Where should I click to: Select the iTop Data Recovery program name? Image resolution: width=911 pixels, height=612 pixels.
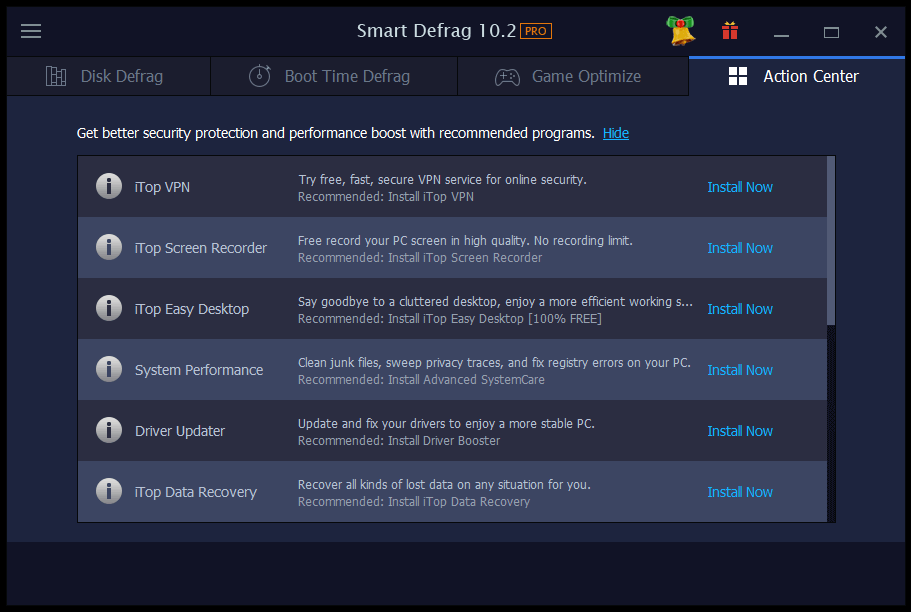click(196, 492)
